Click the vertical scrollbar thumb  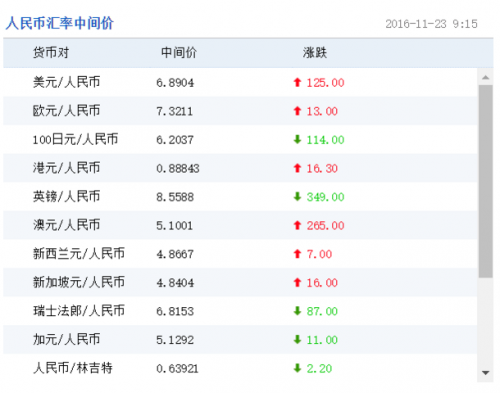[x=486, y=181]
